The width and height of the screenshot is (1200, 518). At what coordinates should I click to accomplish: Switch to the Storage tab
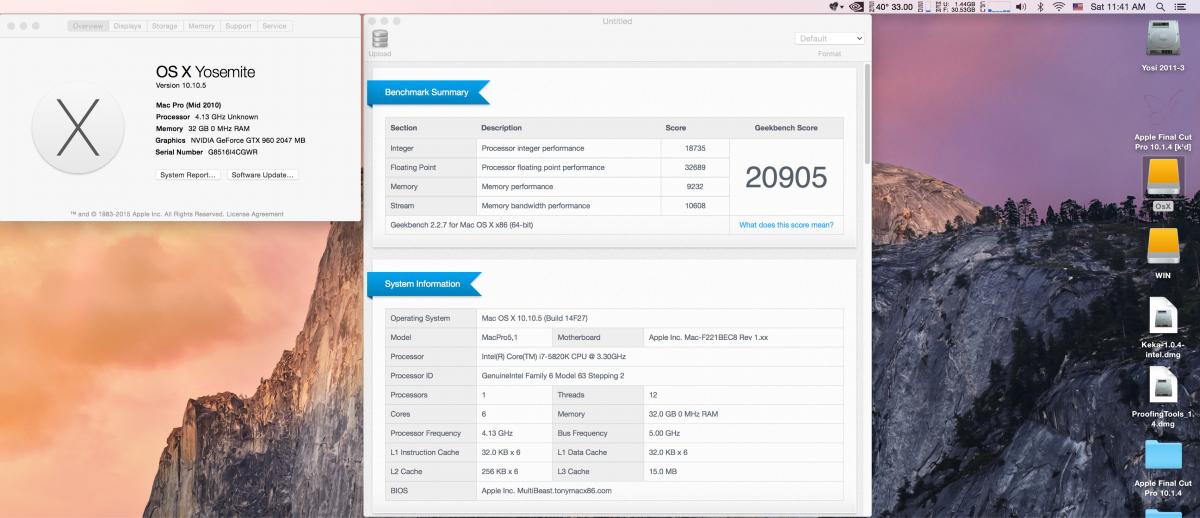164,26
